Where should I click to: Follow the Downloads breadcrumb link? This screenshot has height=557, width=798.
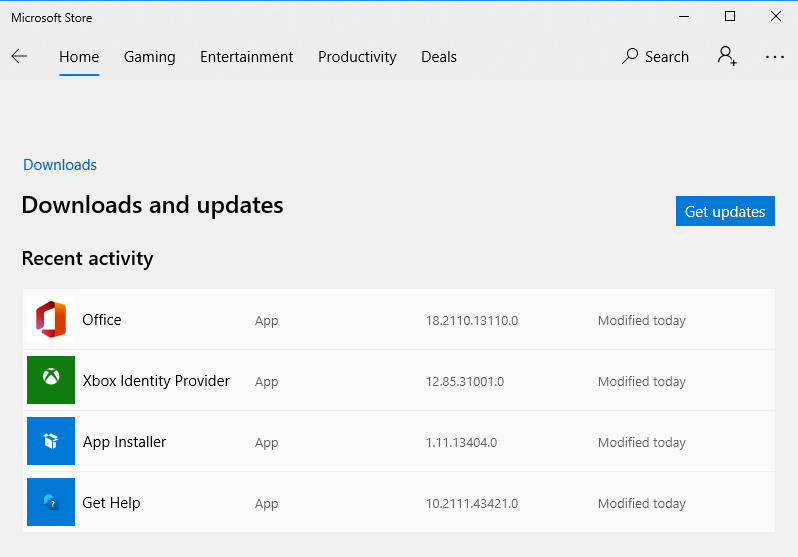tap(60, 165)
